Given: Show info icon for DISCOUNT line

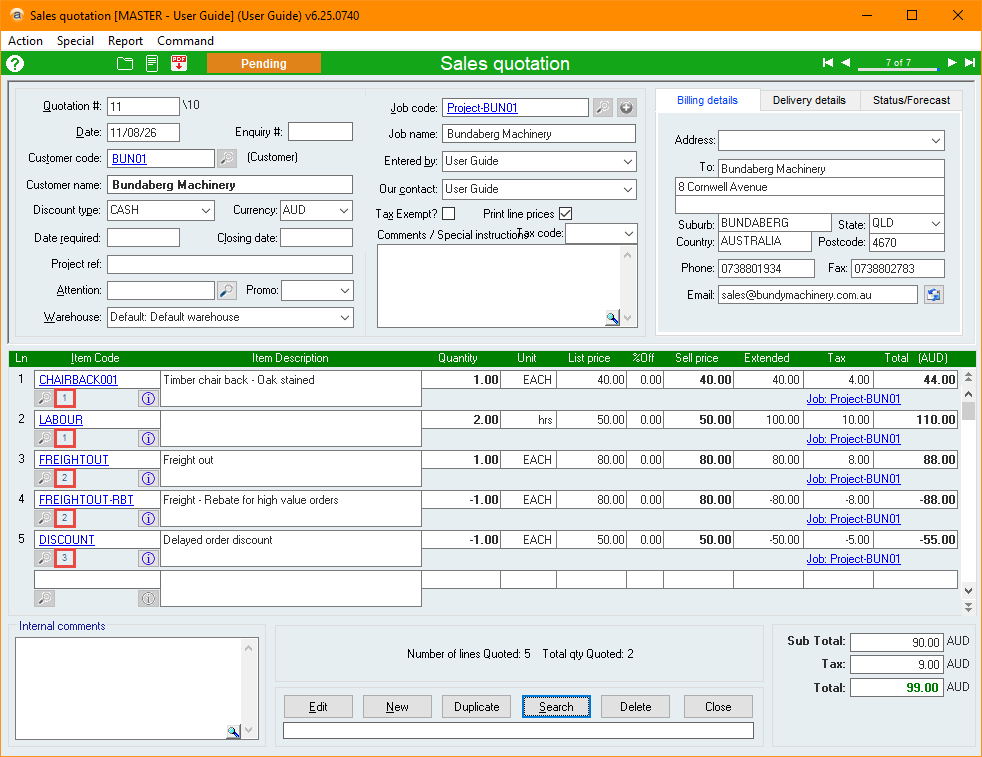Looking at the screenshot, I should [x=148, y=559].
